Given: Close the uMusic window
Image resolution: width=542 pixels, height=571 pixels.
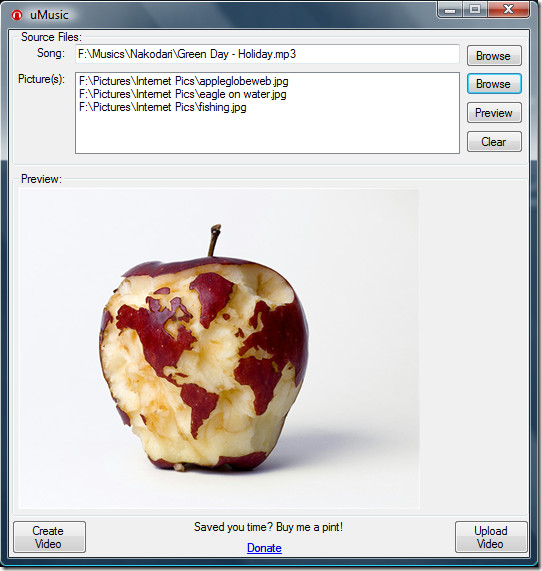Looking at the screenshot, I should click(x=508, y=9).
